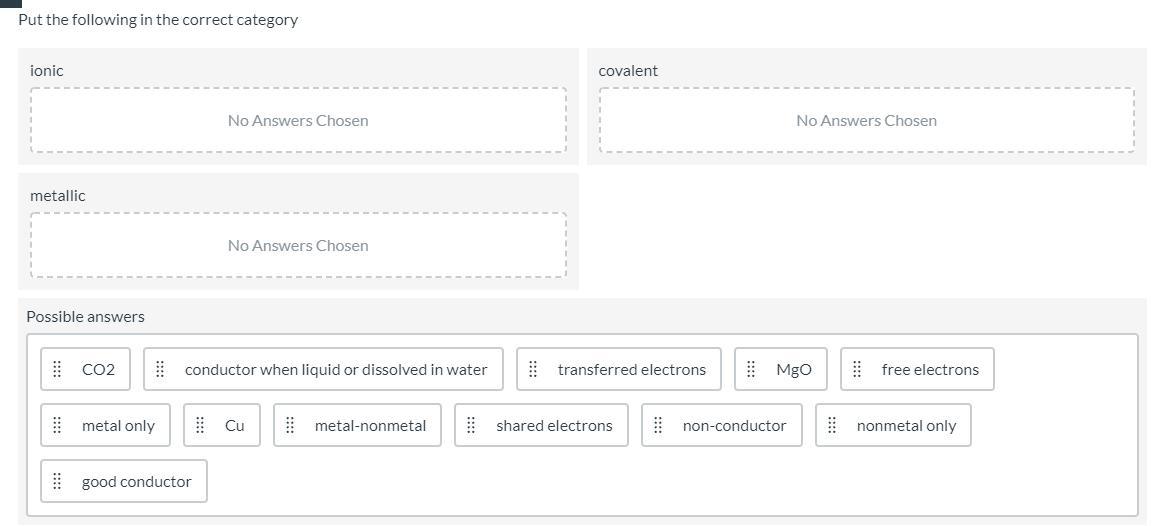Select the nonmetal only answer chip

(x=893, y=425)
